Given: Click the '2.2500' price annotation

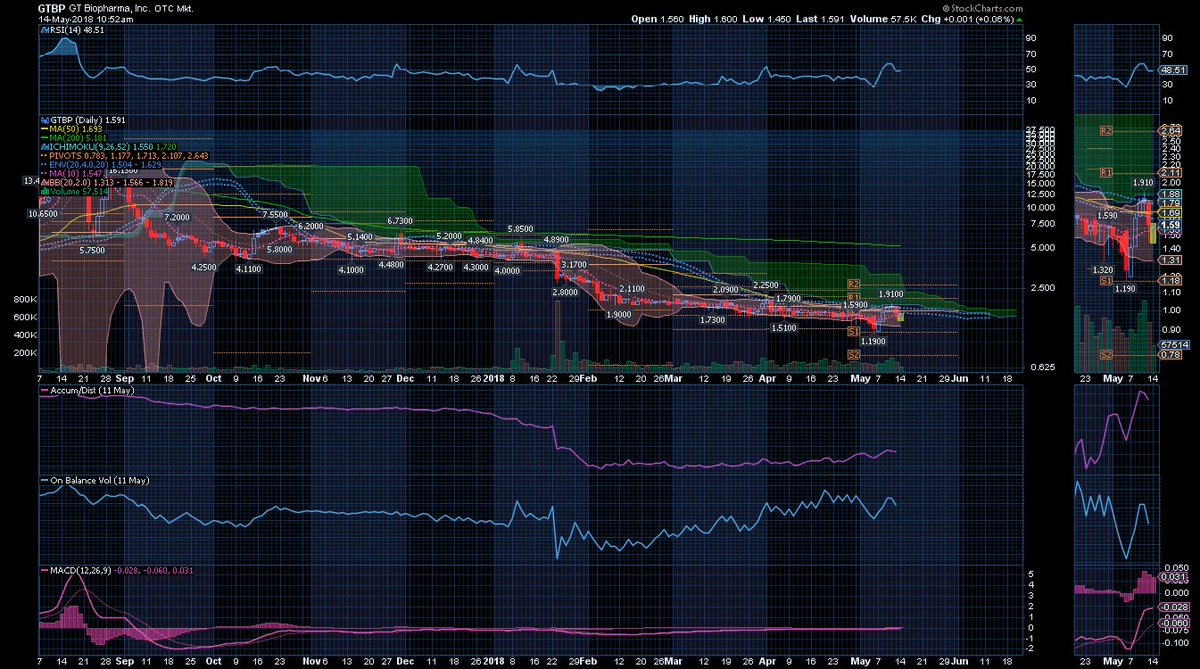Looking at the screenshot, I should coord(765,286).
